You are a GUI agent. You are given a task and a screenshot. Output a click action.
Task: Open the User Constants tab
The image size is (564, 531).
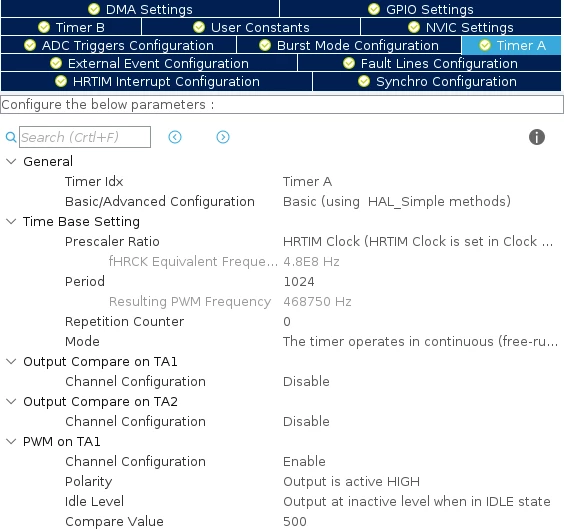tap(251, 27)
